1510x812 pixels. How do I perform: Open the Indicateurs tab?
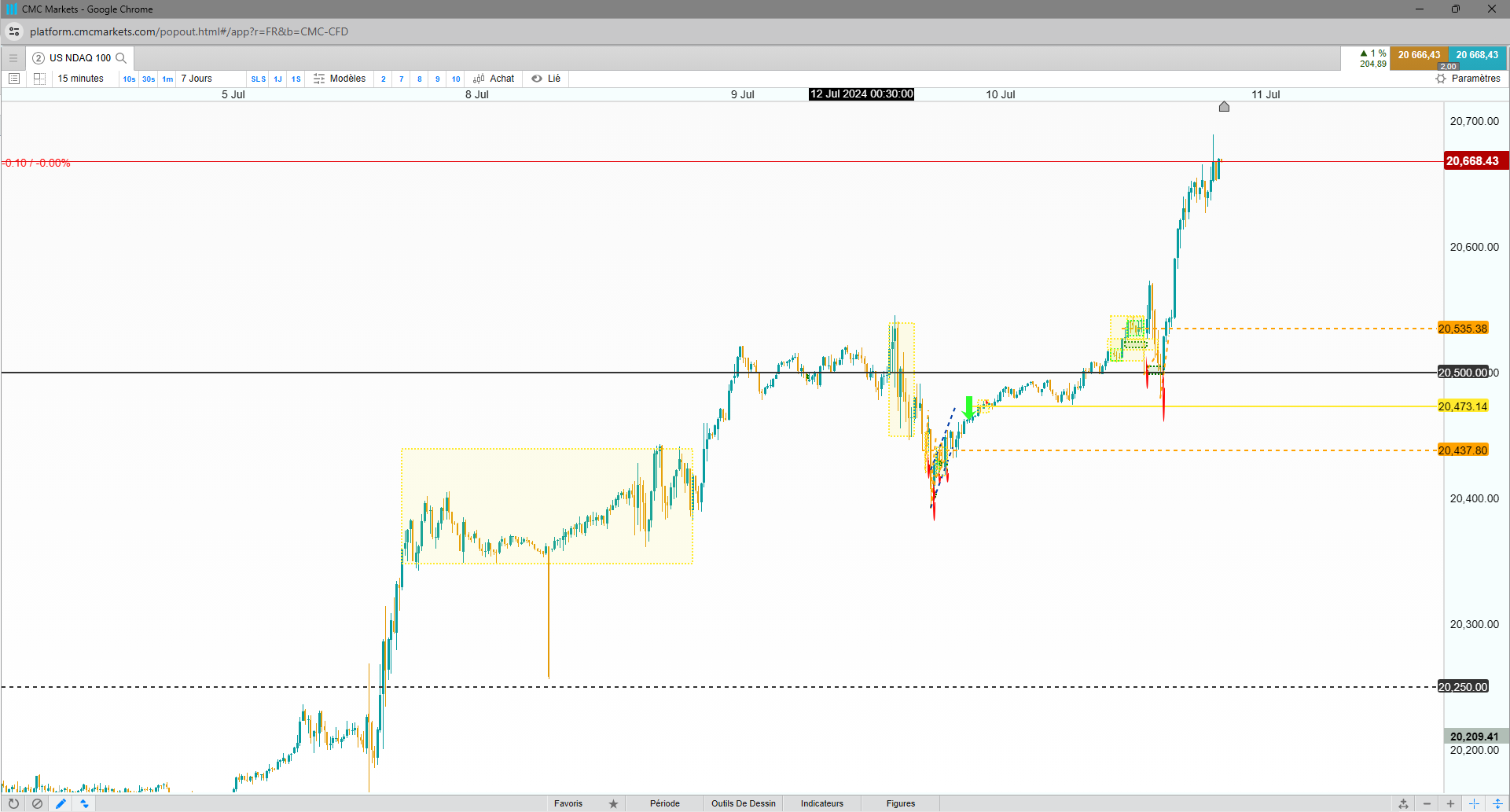click(821, 803)
